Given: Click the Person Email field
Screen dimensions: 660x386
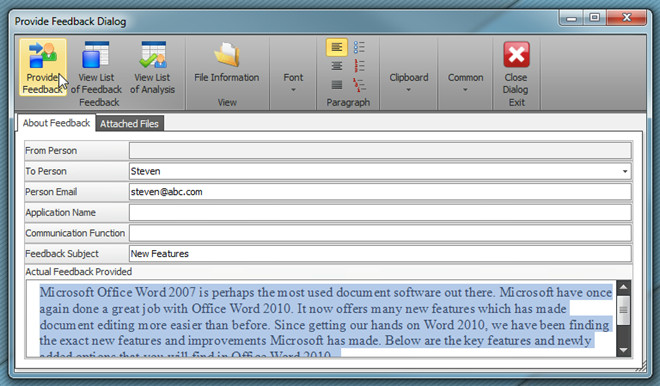Looking at the screenshot, I should (x=380, y=192).
